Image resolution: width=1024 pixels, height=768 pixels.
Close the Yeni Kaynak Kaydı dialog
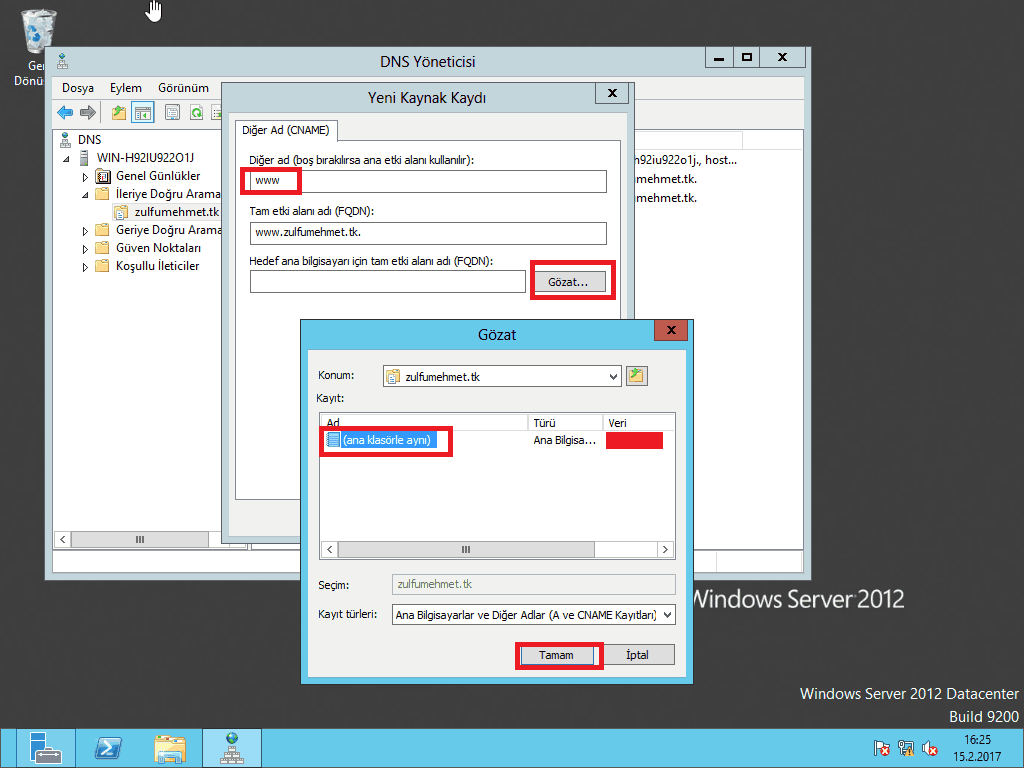[x=612, y=93]
